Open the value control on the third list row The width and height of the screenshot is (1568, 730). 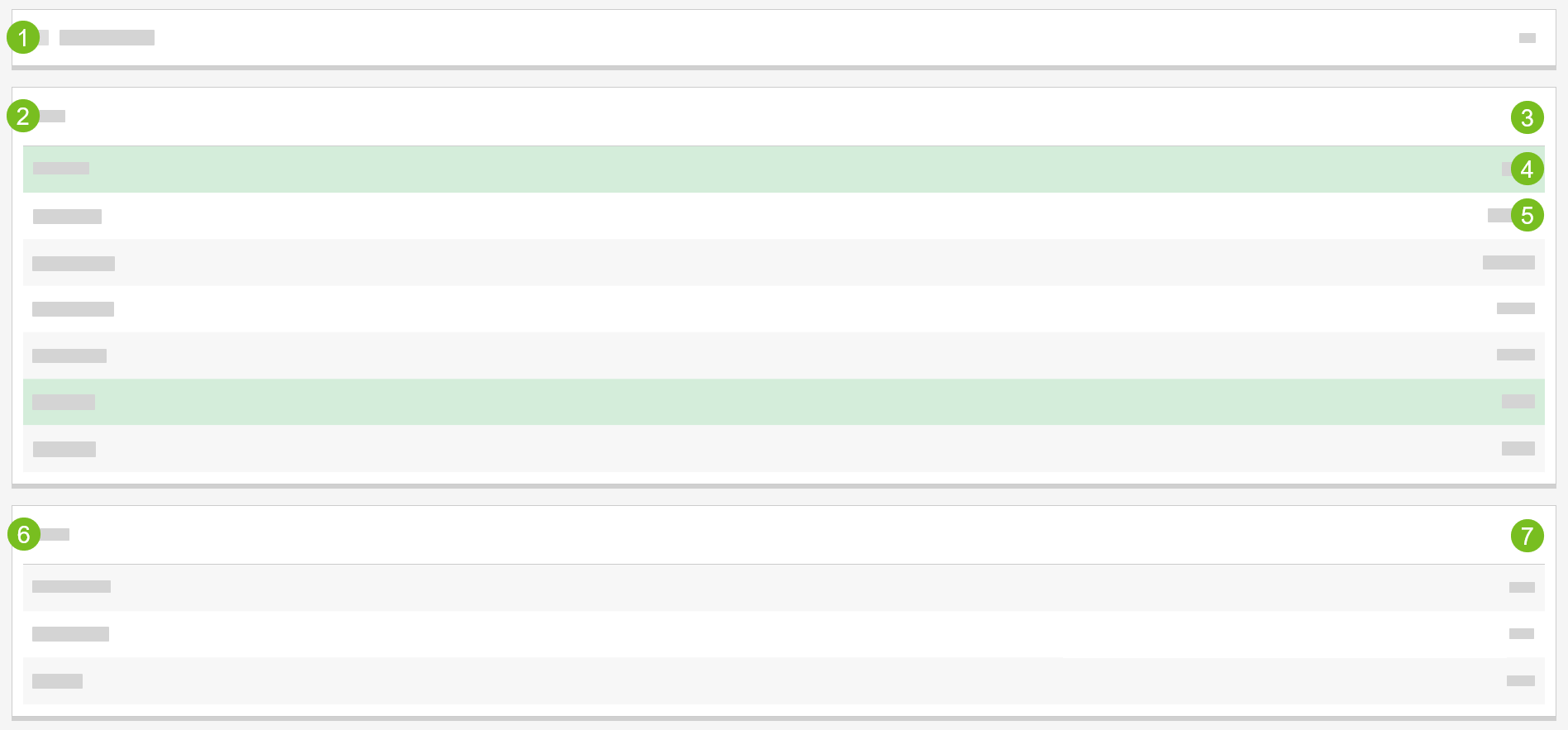1508,263
